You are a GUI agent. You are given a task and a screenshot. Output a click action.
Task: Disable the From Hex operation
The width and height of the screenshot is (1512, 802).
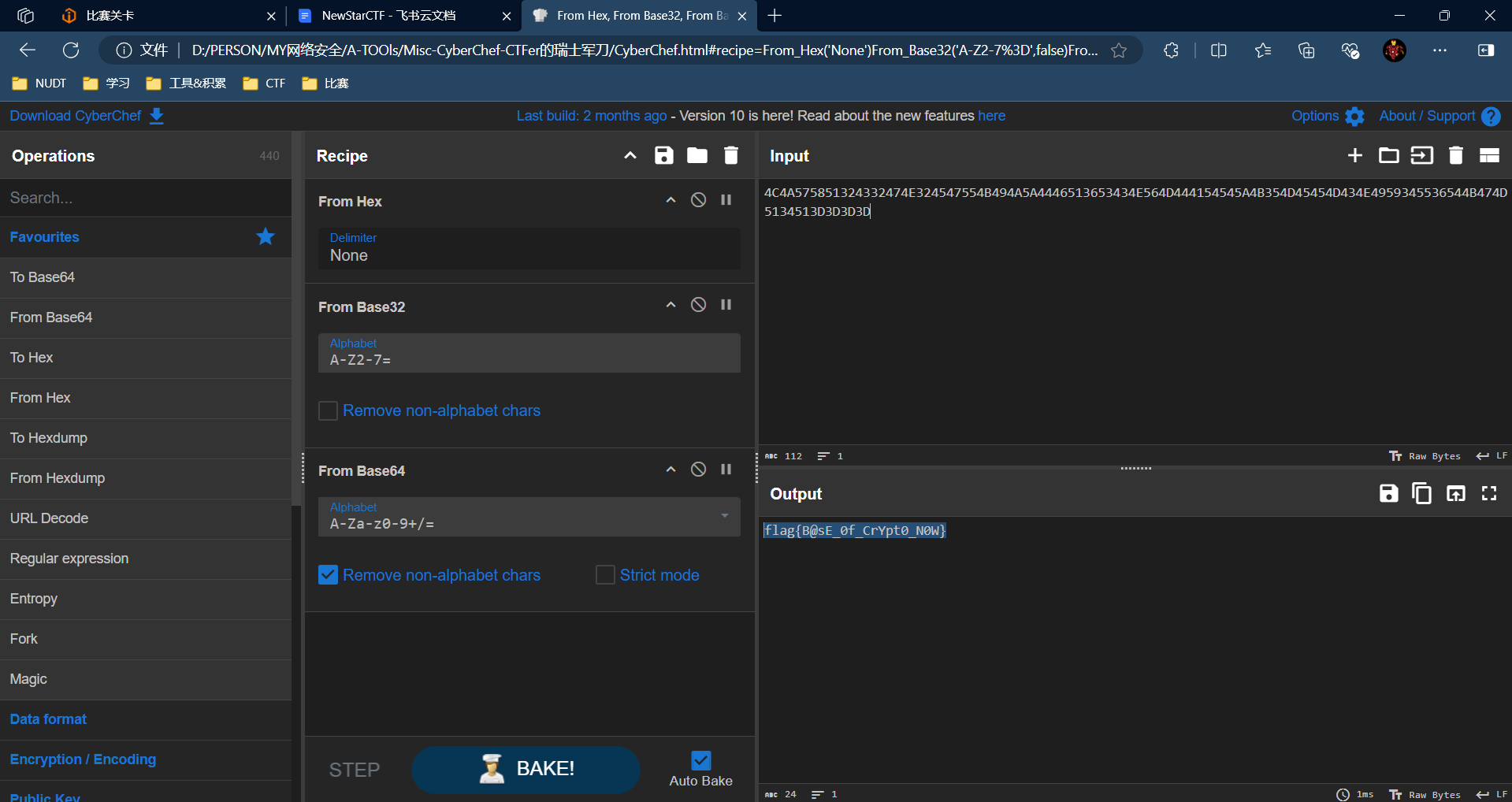[698, 200]
